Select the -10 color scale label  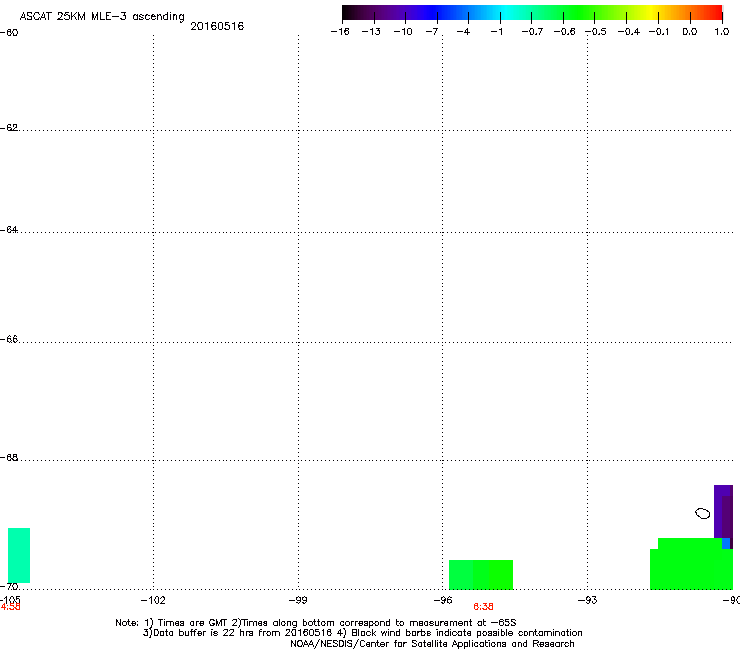click(403, 32)
